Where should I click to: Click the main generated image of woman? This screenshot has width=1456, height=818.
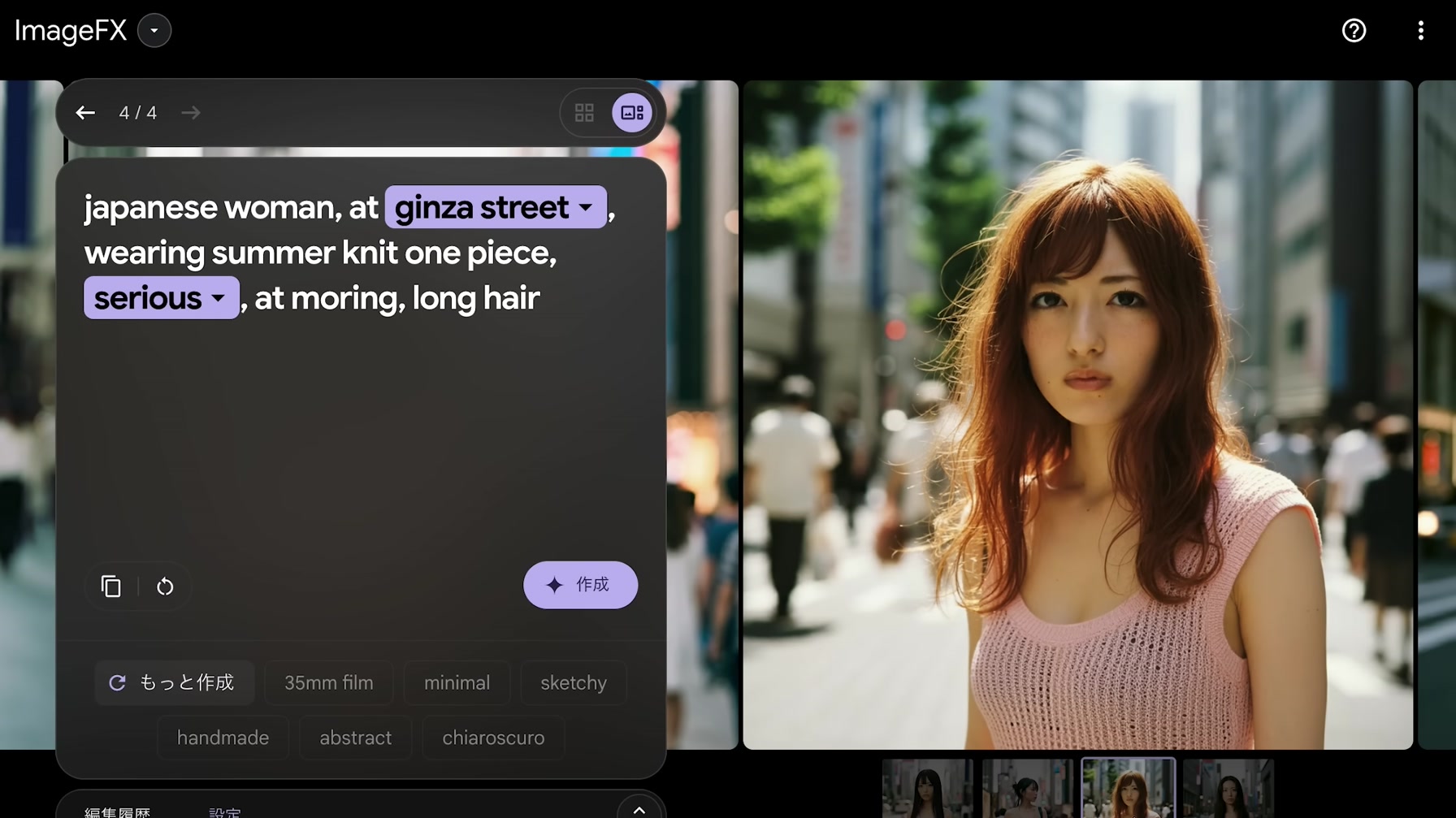(x=1077, y=414)
